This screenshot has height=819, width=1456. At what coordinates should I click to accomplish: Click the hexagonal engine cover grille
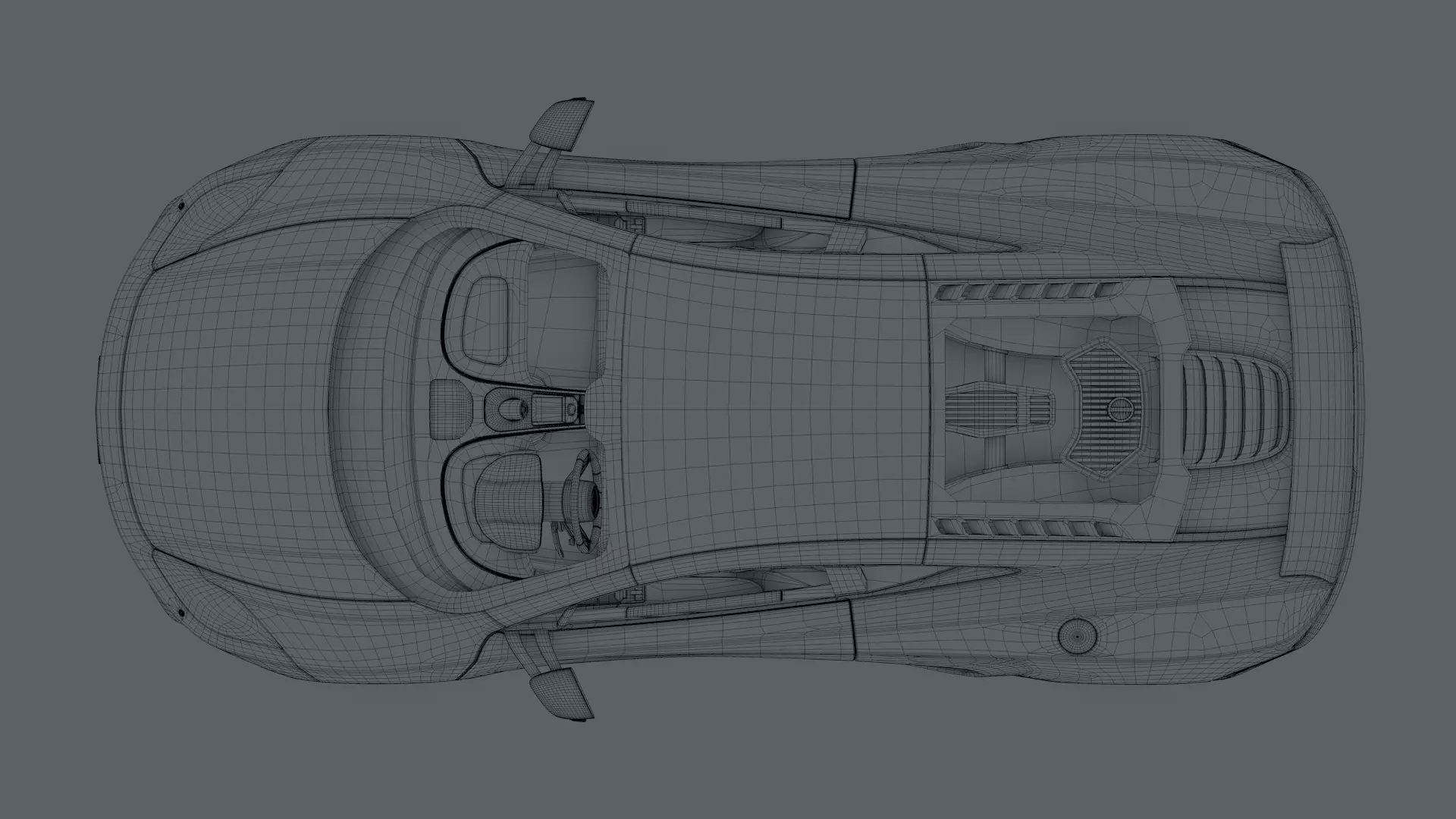(x=1106, y=408)
